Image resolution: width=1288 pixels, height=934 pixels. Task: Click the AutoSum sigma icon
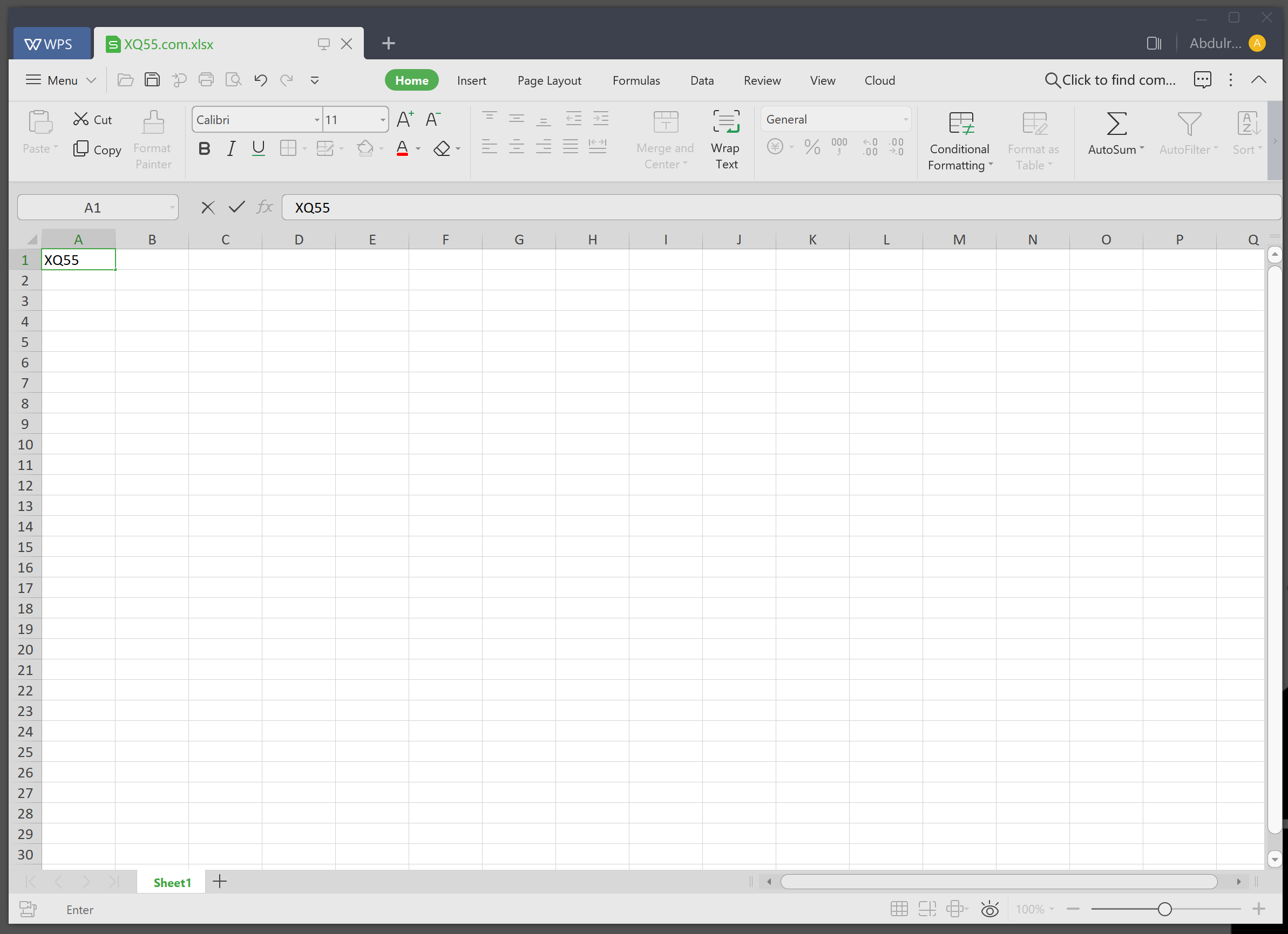[x=1116, y=124]
